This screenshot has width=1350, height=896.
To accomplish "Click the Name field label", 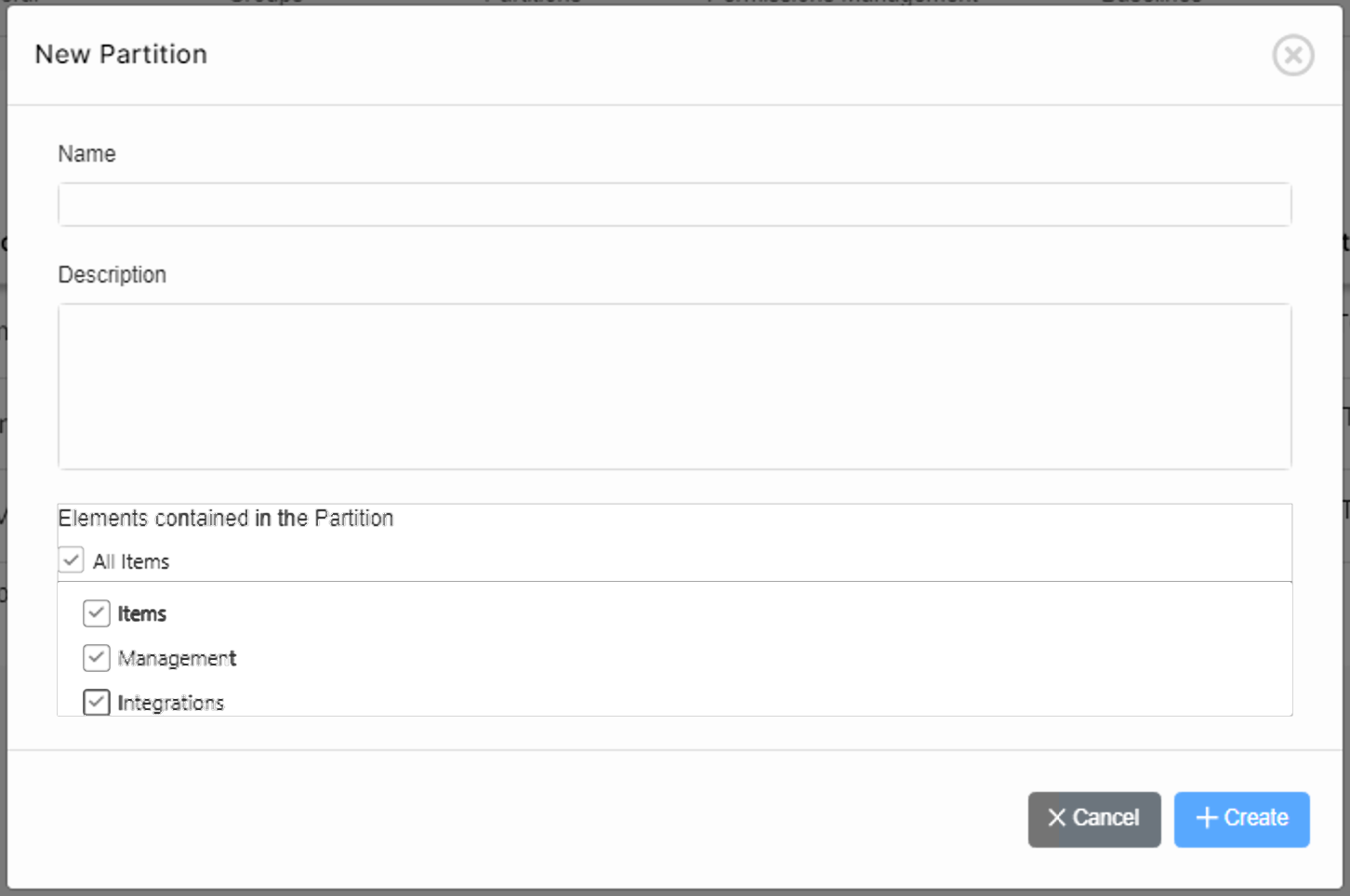I will (86, 154).
